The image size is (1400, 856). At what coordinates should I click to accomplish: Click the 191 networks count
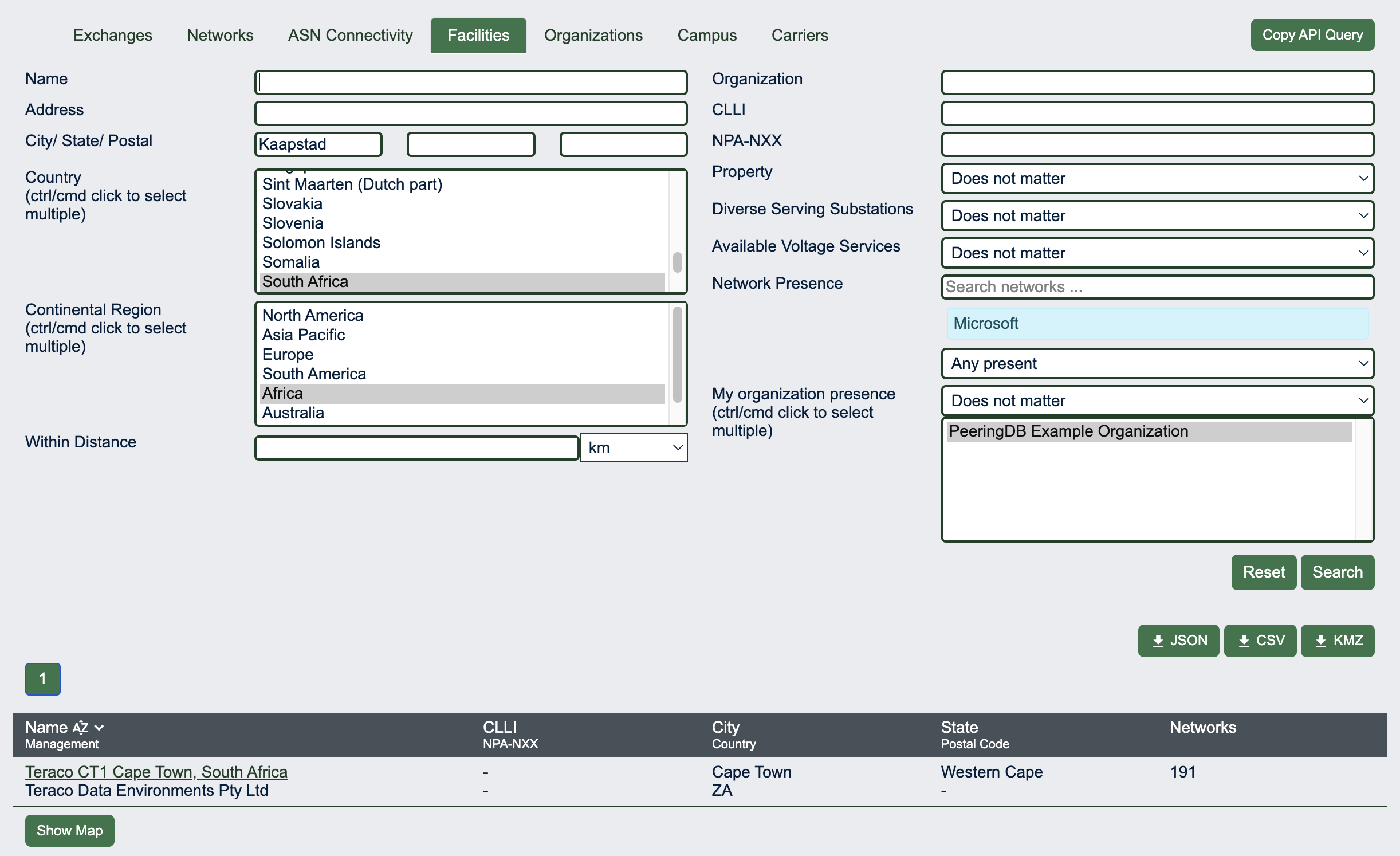tap(1182, 772)
